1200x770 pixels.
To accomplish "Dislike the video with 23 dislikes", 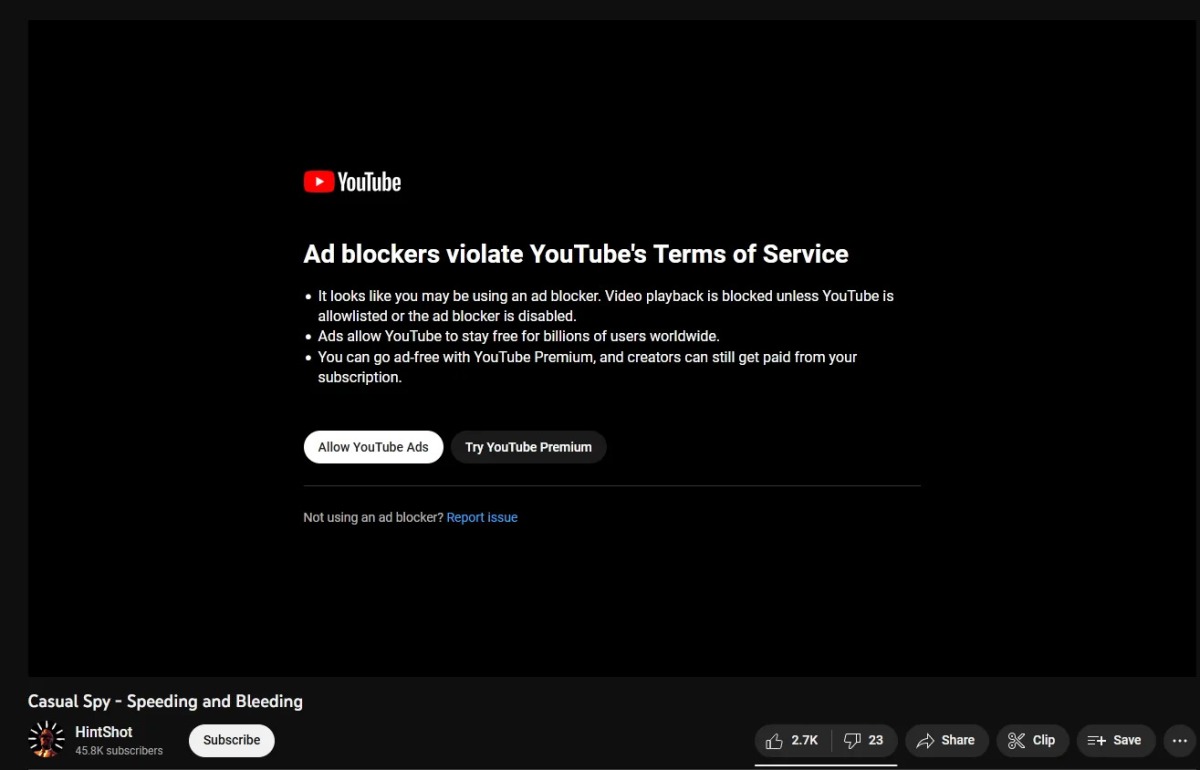I will 865,741.
